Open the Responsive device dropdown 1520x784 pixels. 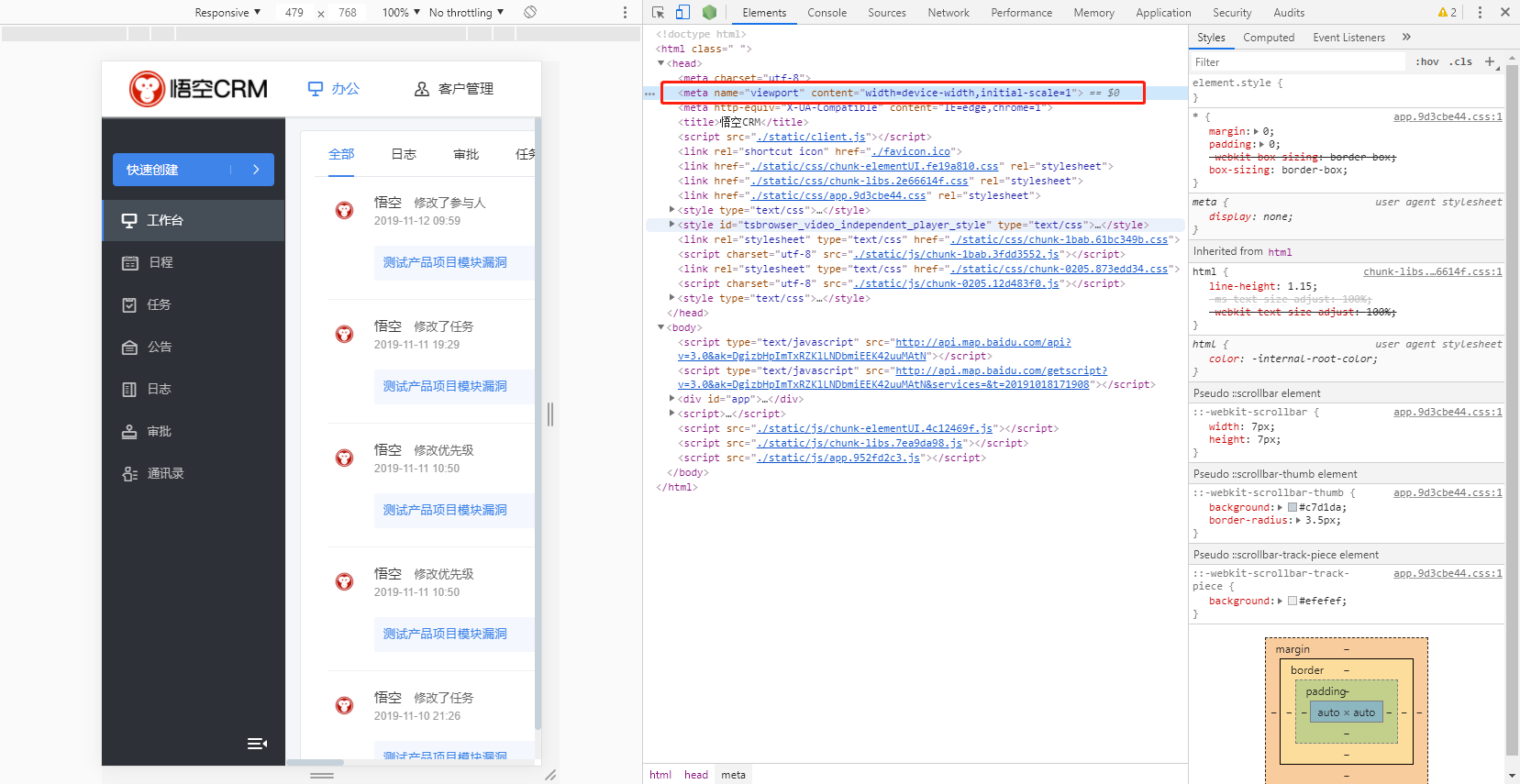(x=227, y=13)
